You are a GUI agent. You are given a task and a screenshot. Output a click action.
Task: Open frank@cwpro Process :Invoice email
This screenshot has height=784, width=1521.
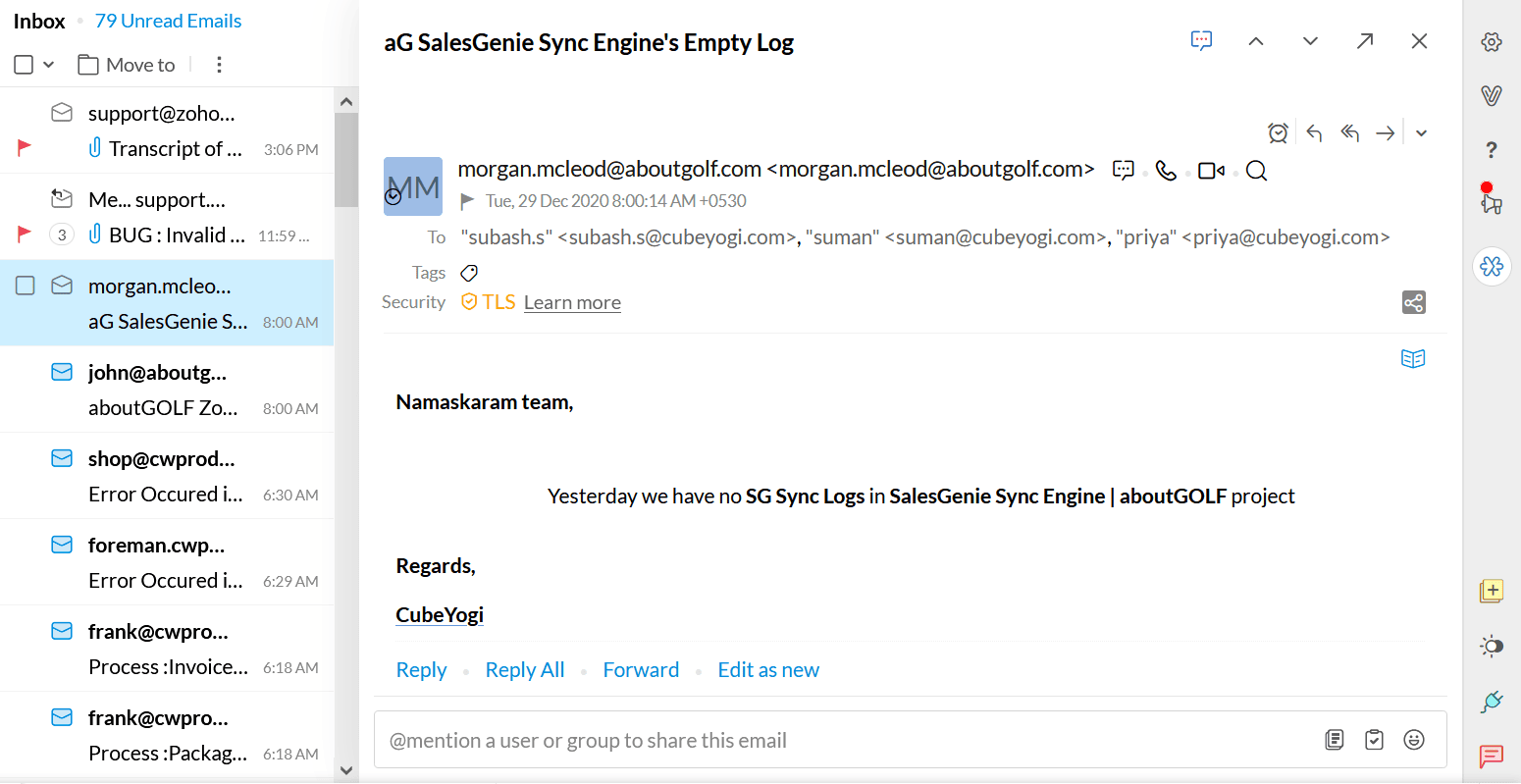tap(167, 649)
